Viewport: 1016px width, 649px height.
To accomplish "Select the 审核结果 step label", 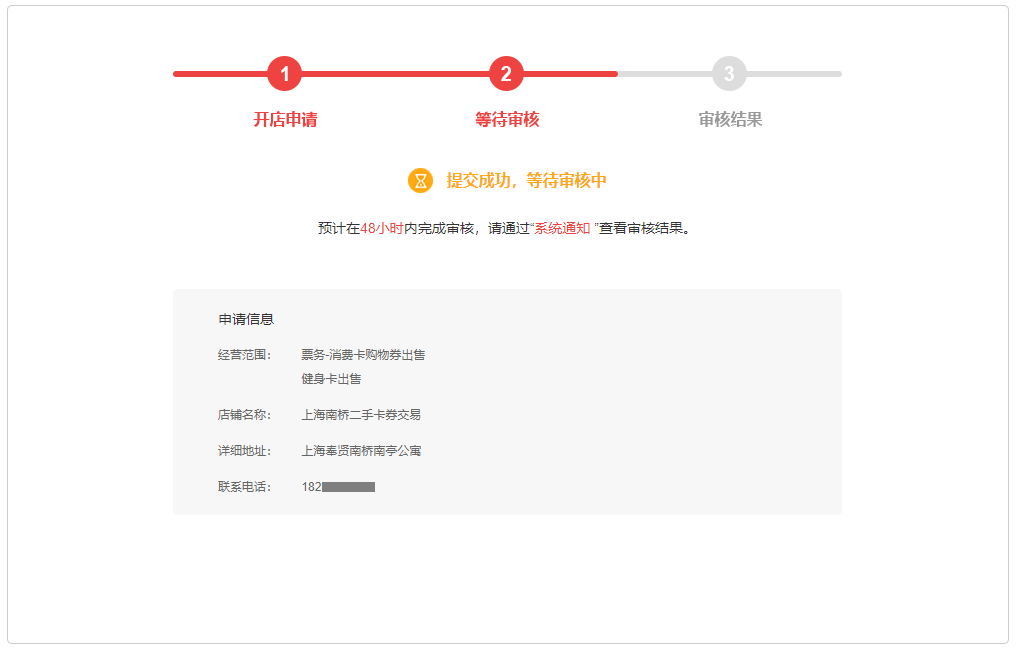I will point(730,119).
